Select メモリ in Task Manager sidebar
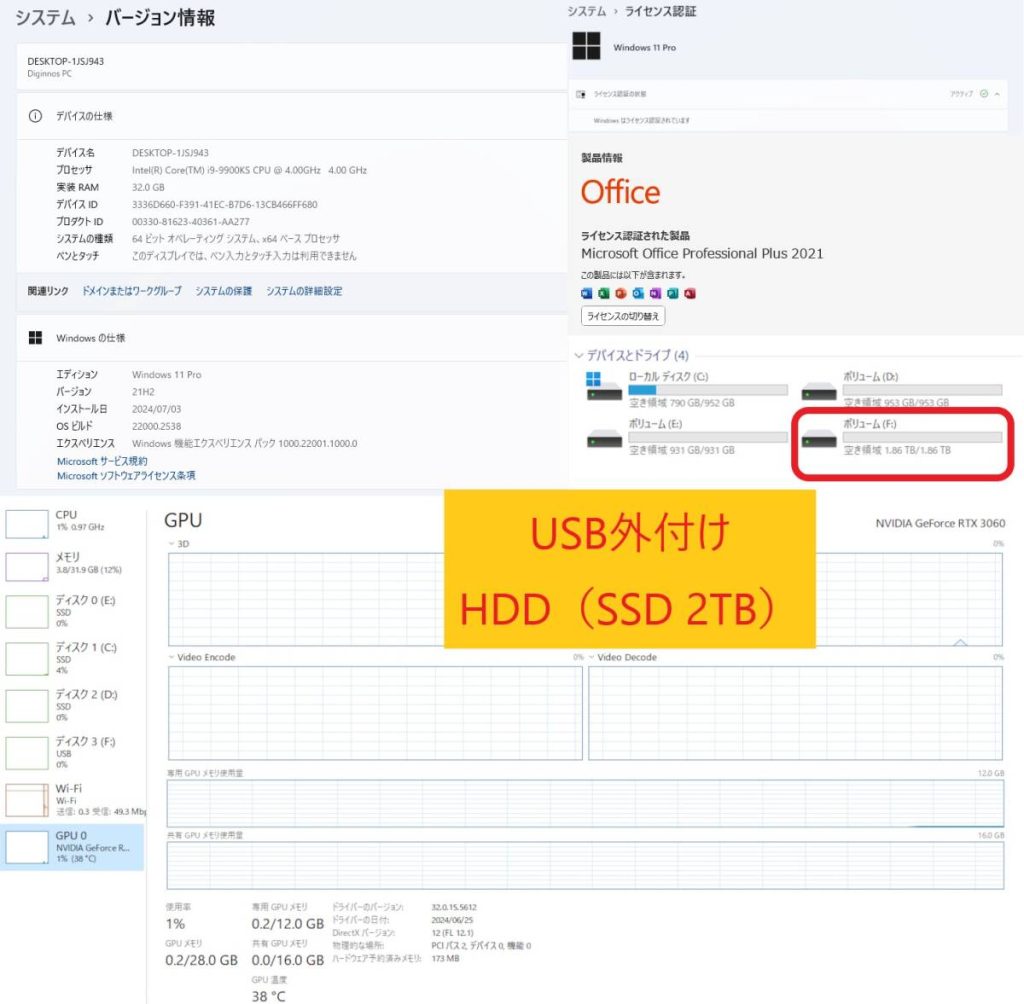 pyautogui.click(x=72, y=566)
